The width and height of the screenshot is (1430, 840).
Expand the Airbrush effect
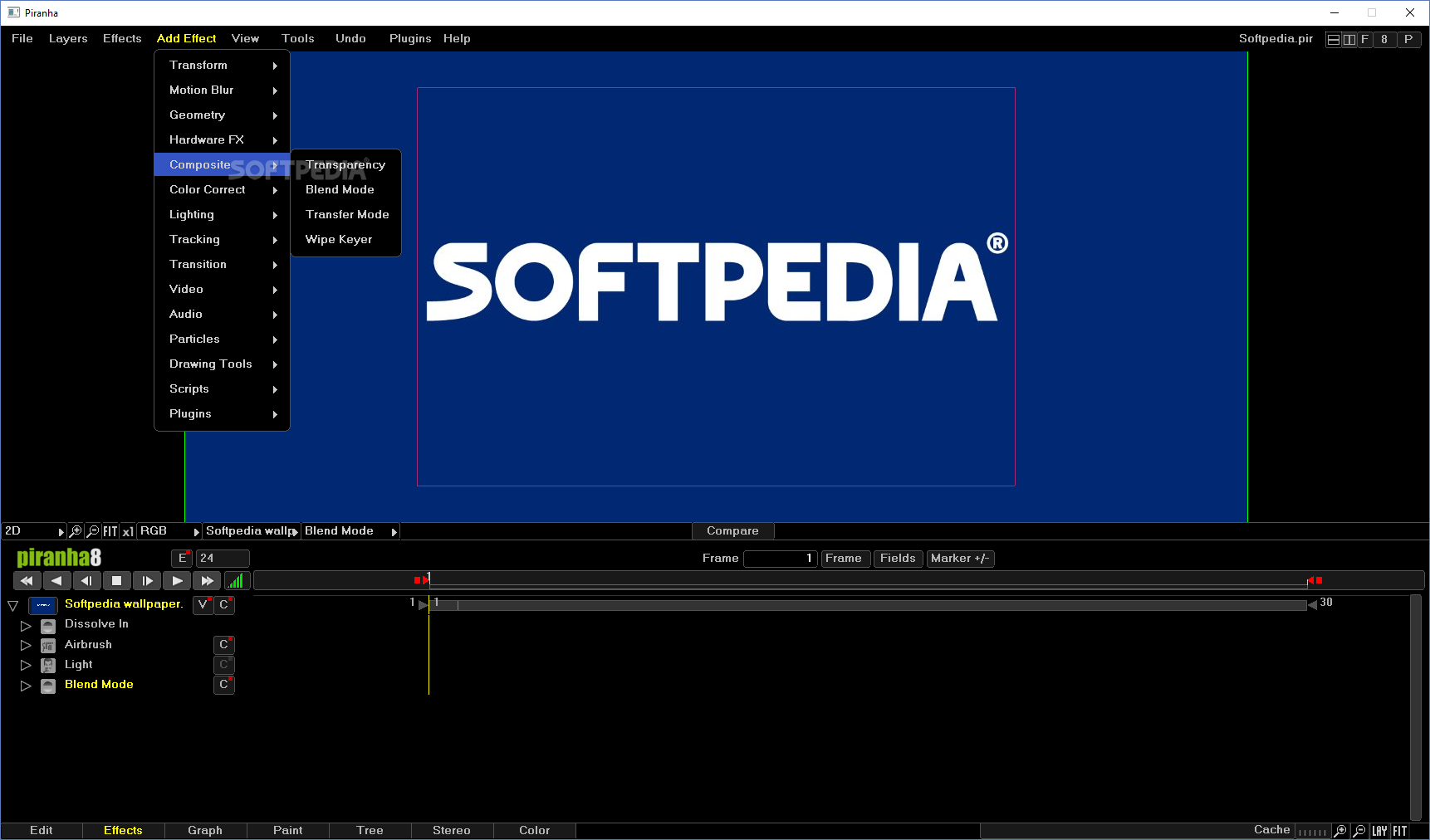26,646
